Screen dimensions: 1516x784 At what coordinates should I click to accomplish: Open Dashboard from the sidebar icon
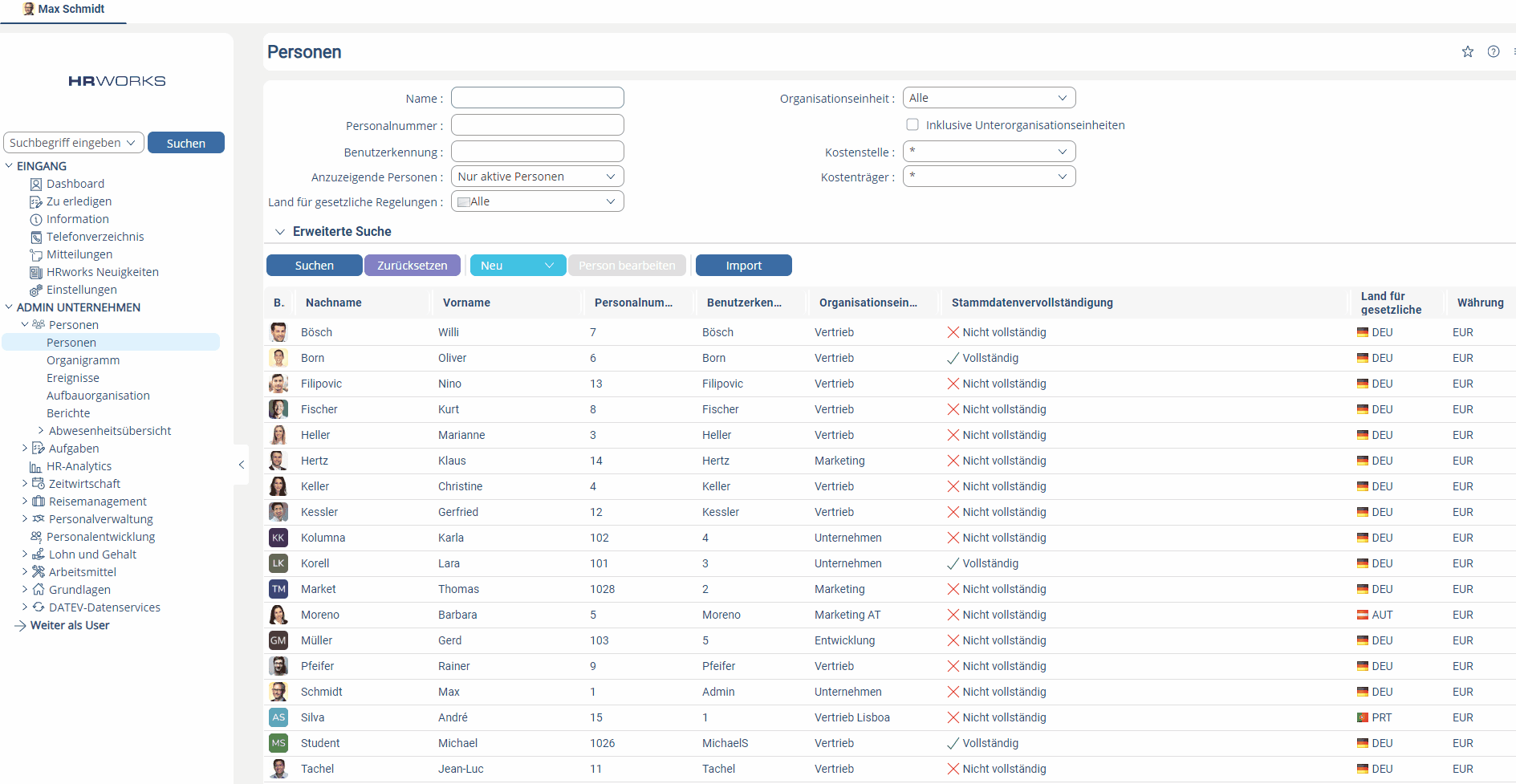(x=36, y=185)
